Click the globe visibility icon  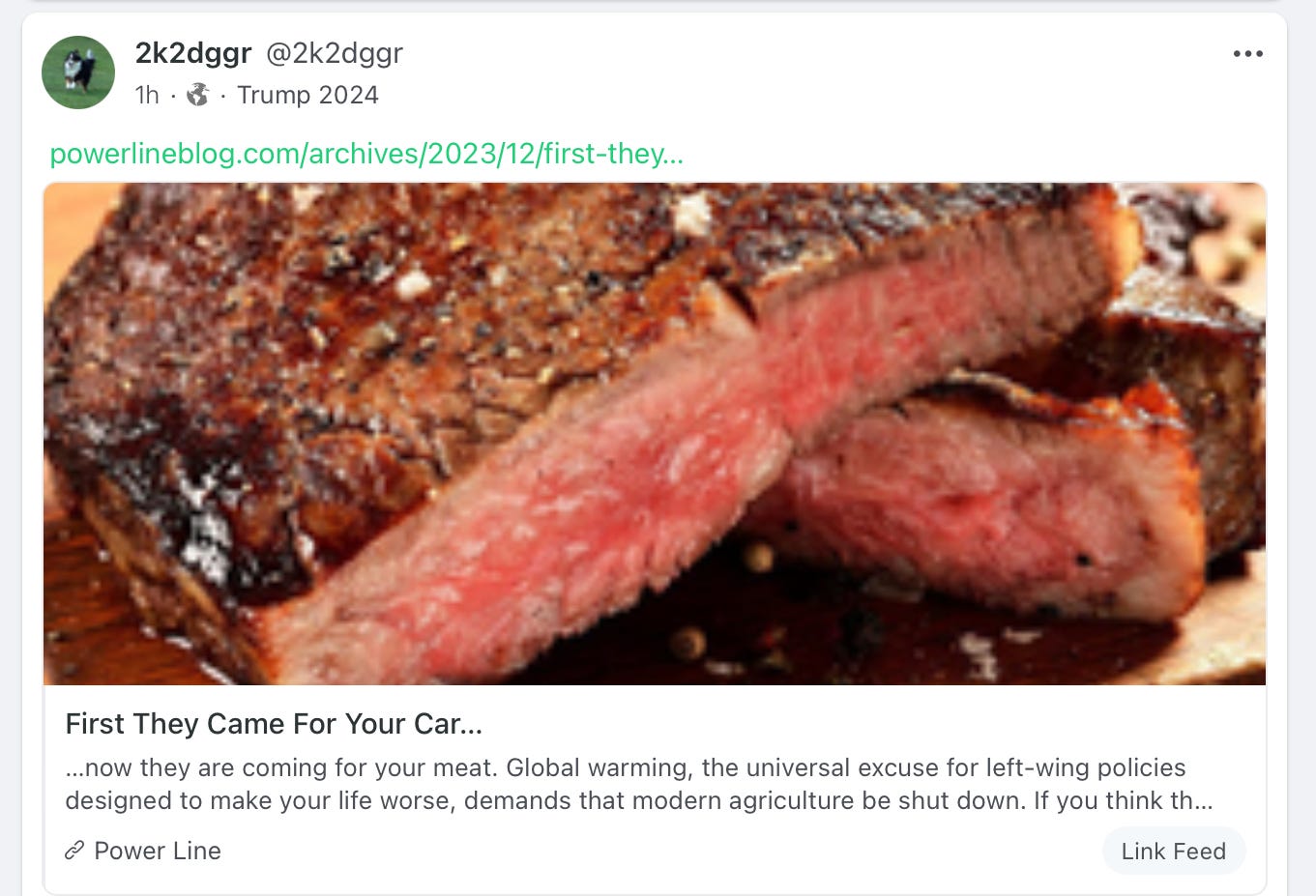[198, 95]
